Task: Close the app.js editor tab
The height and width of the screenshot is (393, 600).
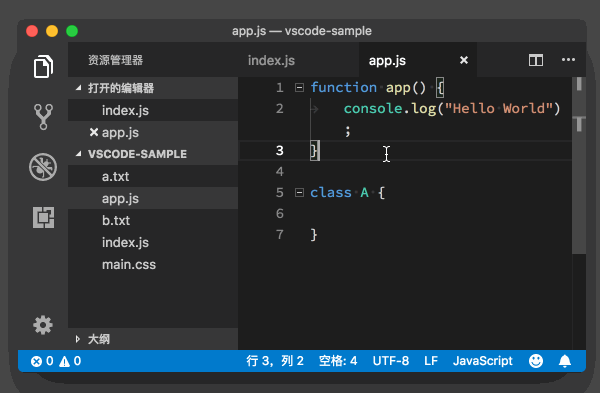Action: click(x=464, y=60)
